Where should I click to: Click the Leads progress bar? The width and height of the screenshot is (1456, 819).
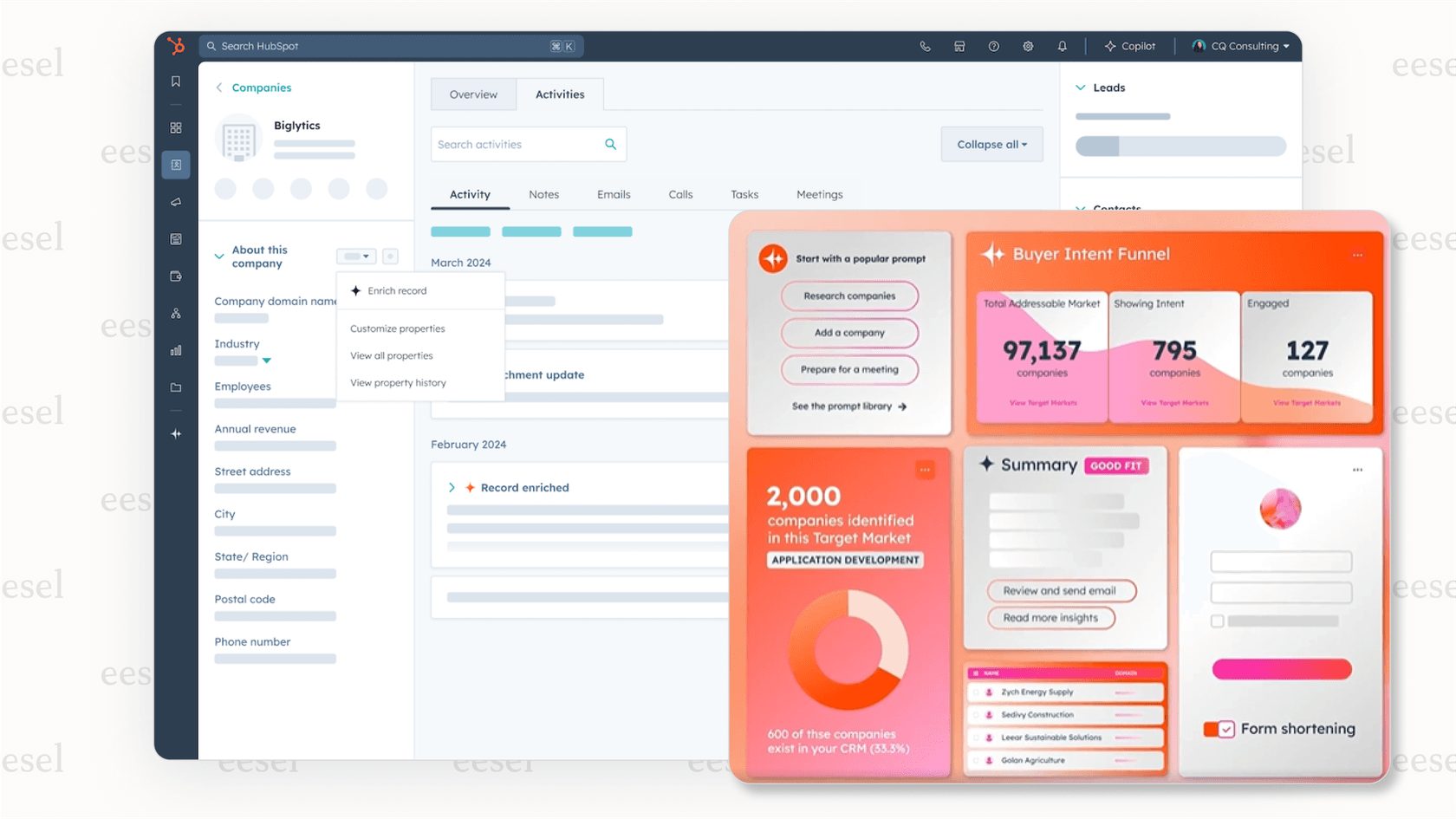[1180, 146]
